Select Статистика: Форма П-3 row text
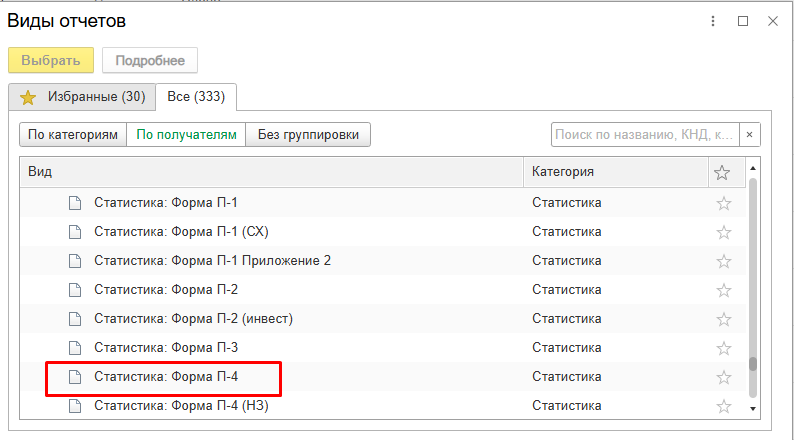Screen dimensions: 794x440 pos(166,347)
